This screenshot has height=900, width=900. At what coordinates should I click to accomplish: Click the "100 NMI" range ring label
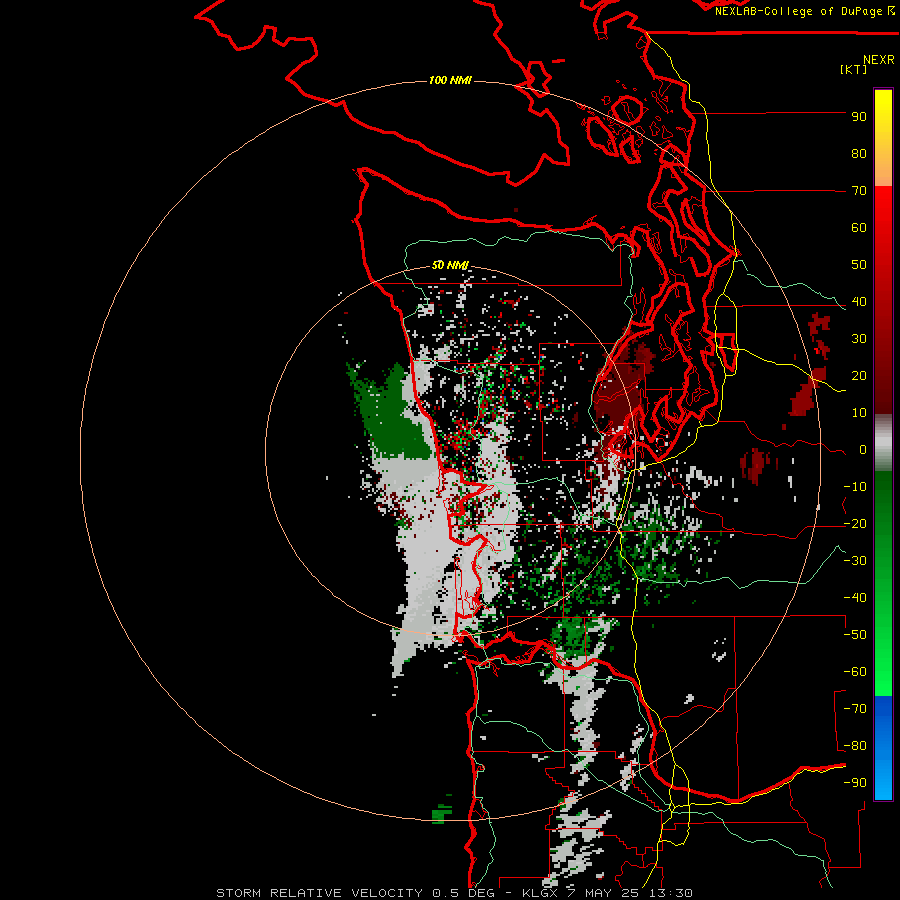[450, 80]
